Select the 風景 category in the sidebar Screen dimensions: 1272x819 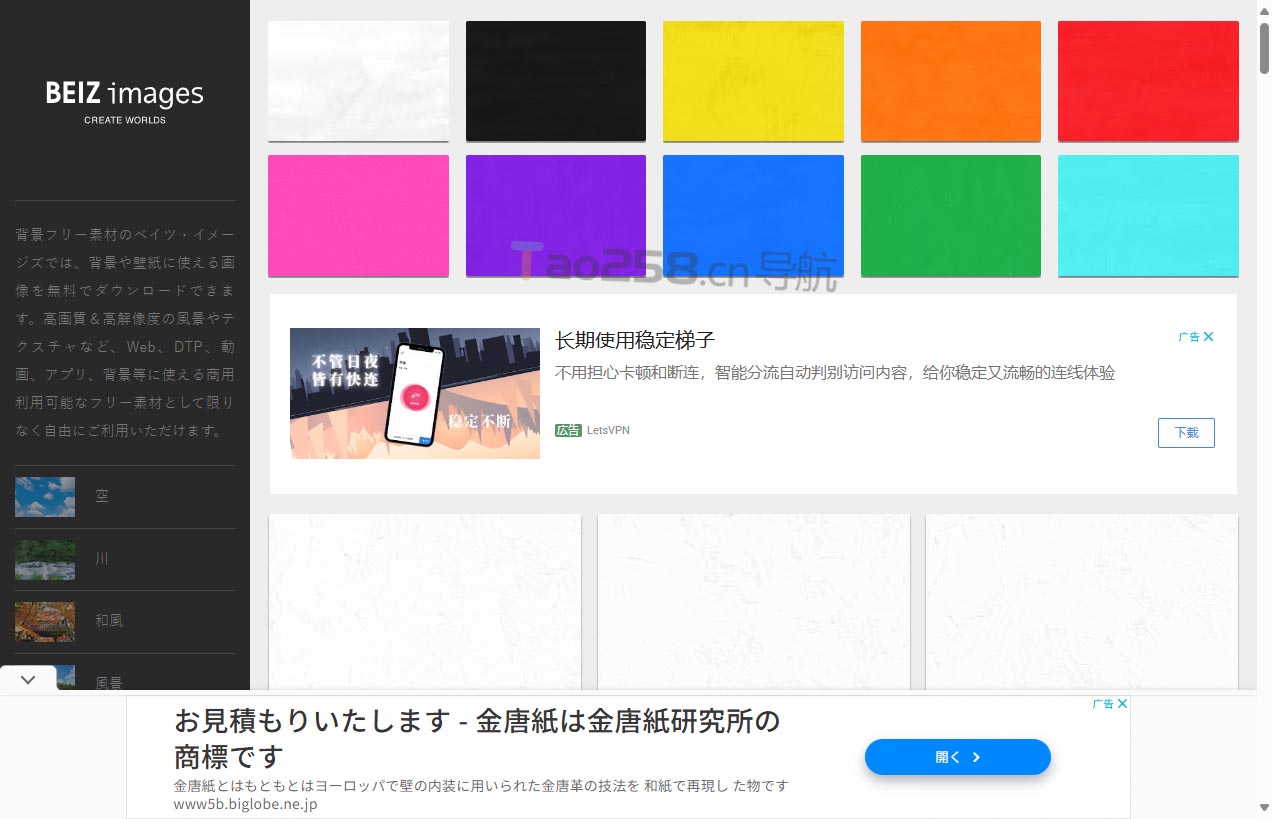[109, 683]
